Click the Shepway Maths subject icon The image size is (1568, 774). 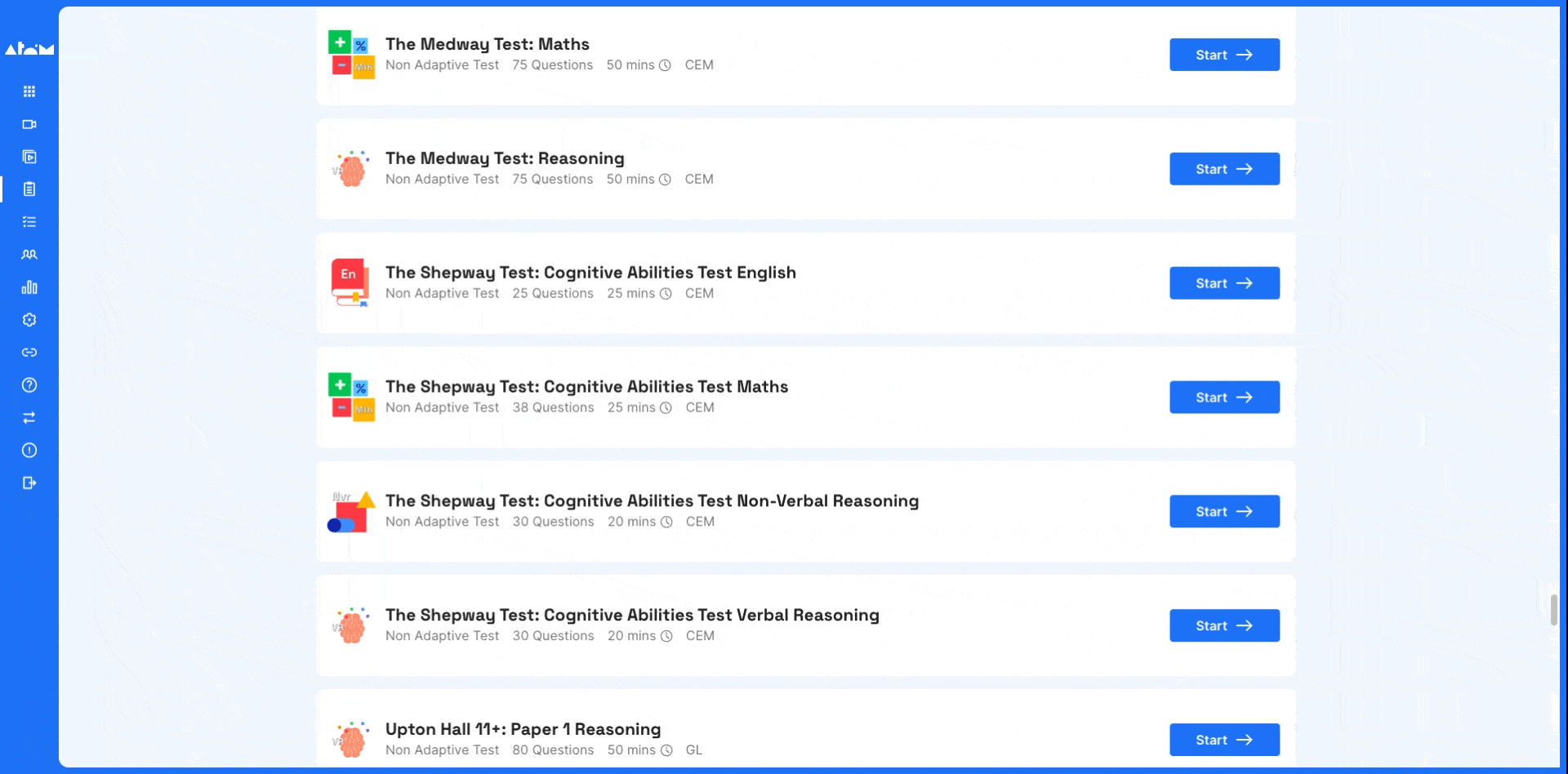pyautogui.click(x=351, y=398)
